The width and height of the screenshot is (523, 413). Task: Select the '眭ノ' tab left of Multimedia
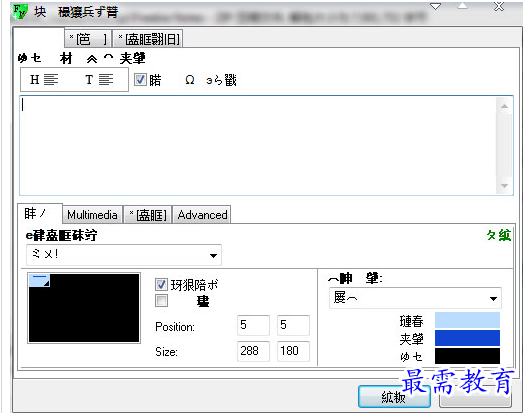40,214
